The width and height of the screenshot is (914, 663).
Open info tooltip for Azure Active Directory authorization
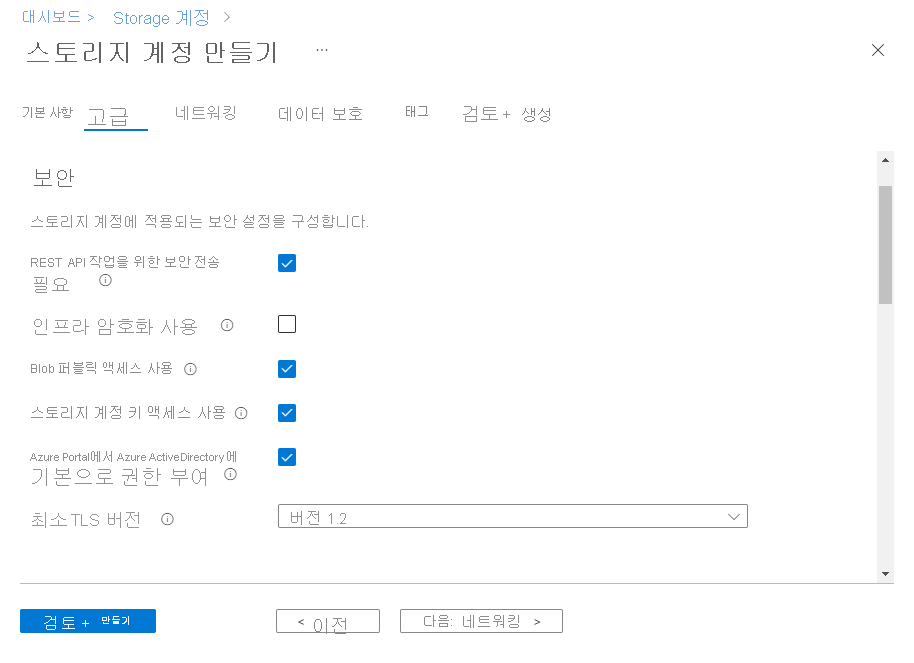230,476
